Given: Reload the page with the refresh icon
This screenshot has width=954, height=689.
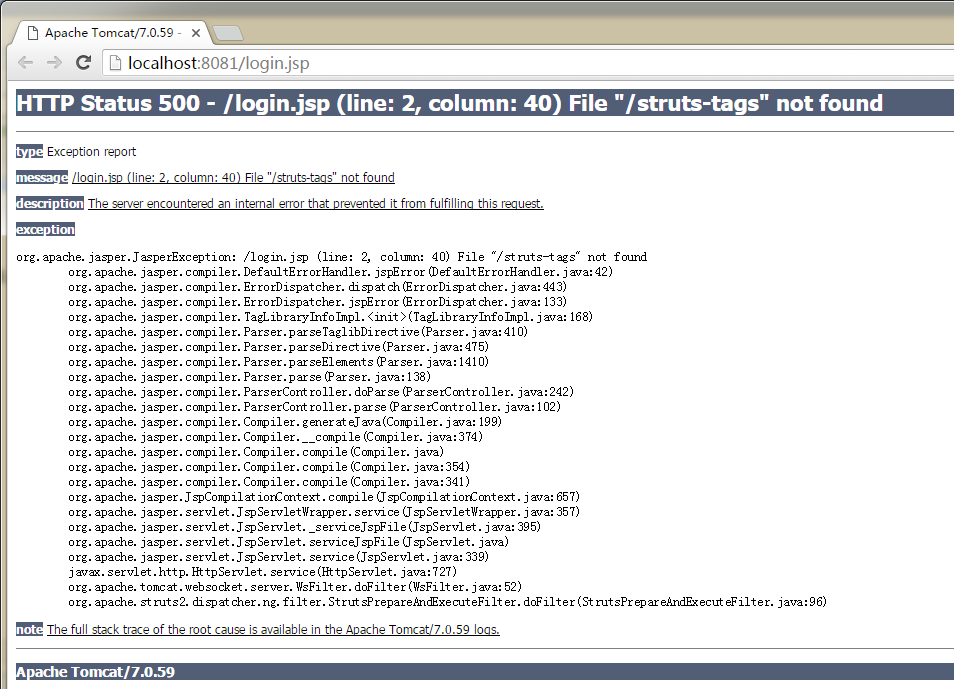Looking at the screenshot, I should pyautogui.click(x=83, y=62).
